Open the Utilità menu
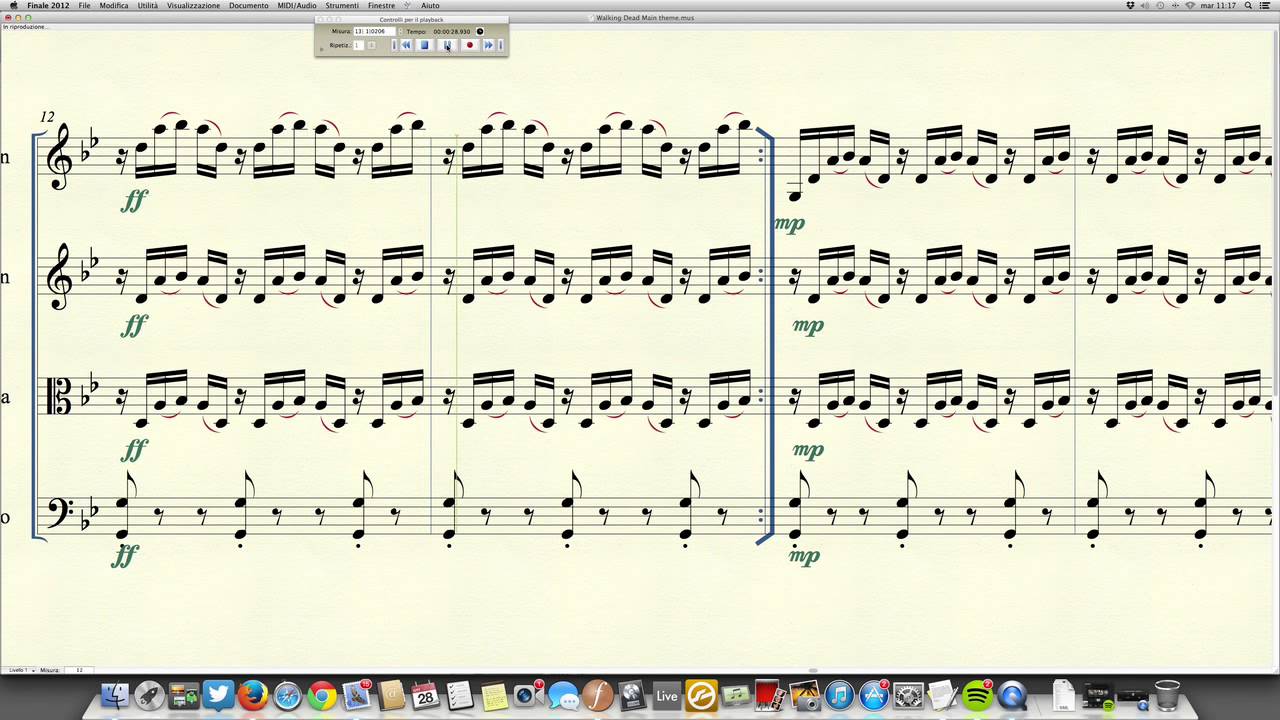The width and height of the screenshot is (1280, 720). pyautogui.click(x=148, y=6)
